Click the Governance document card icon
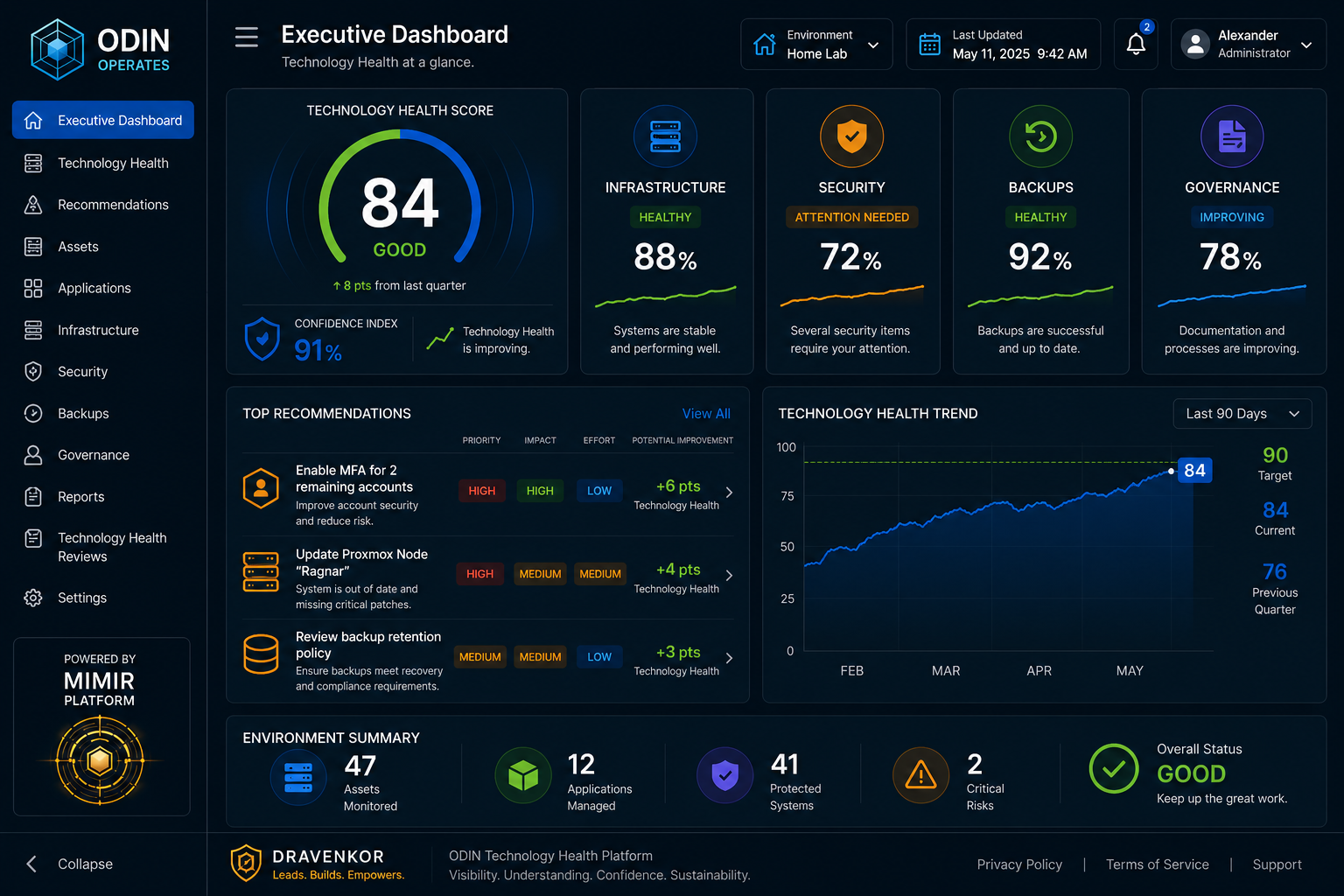Viewport: 1344px width, 896px height. click(x=1232, y=136)
